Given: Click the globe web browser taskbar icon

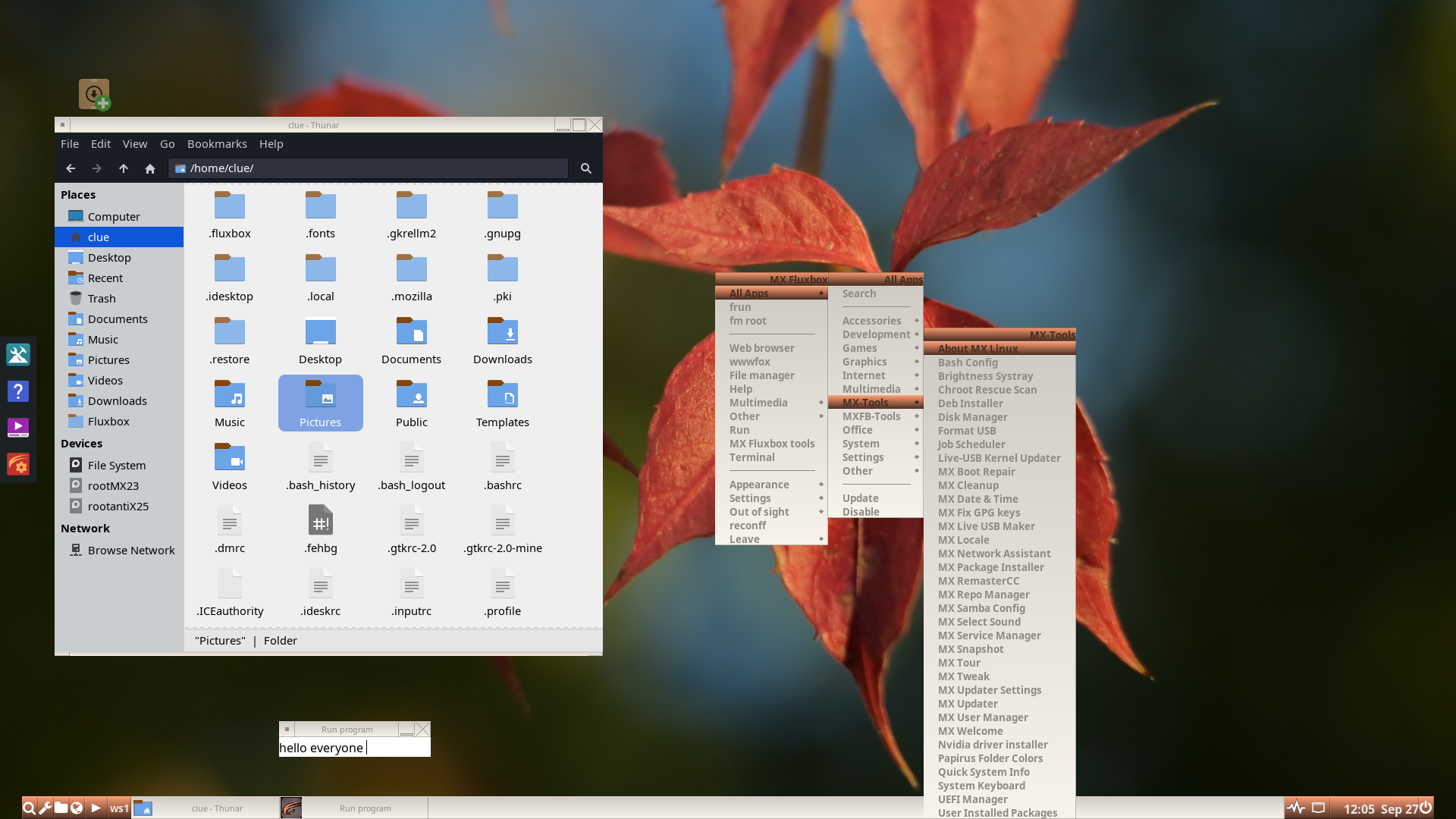Looking at the screenshot, I should [77, 808].
